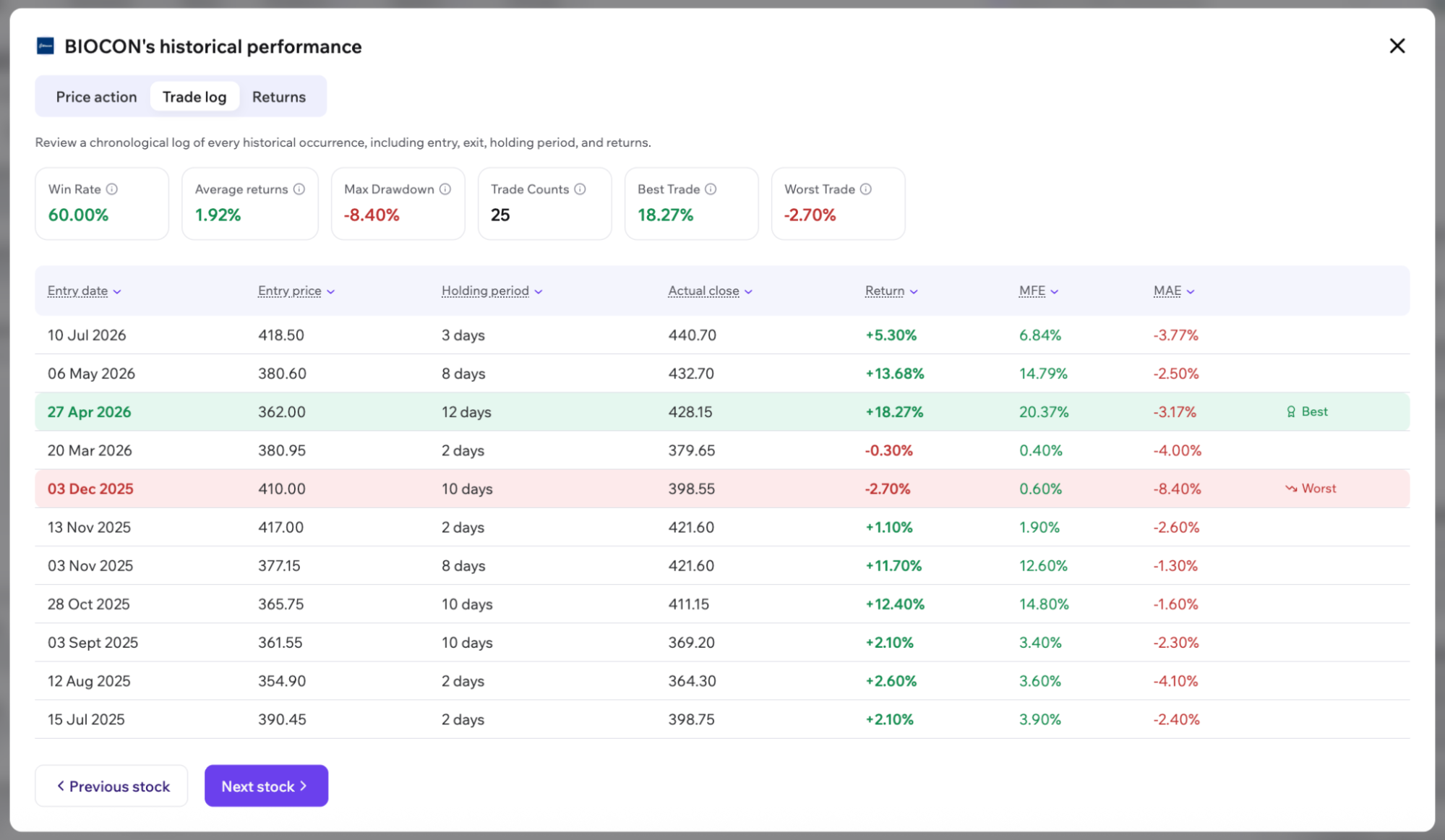Click actual close 440.70
The height and width of the screenshot is (840, 1445).
tap(692, 335)
